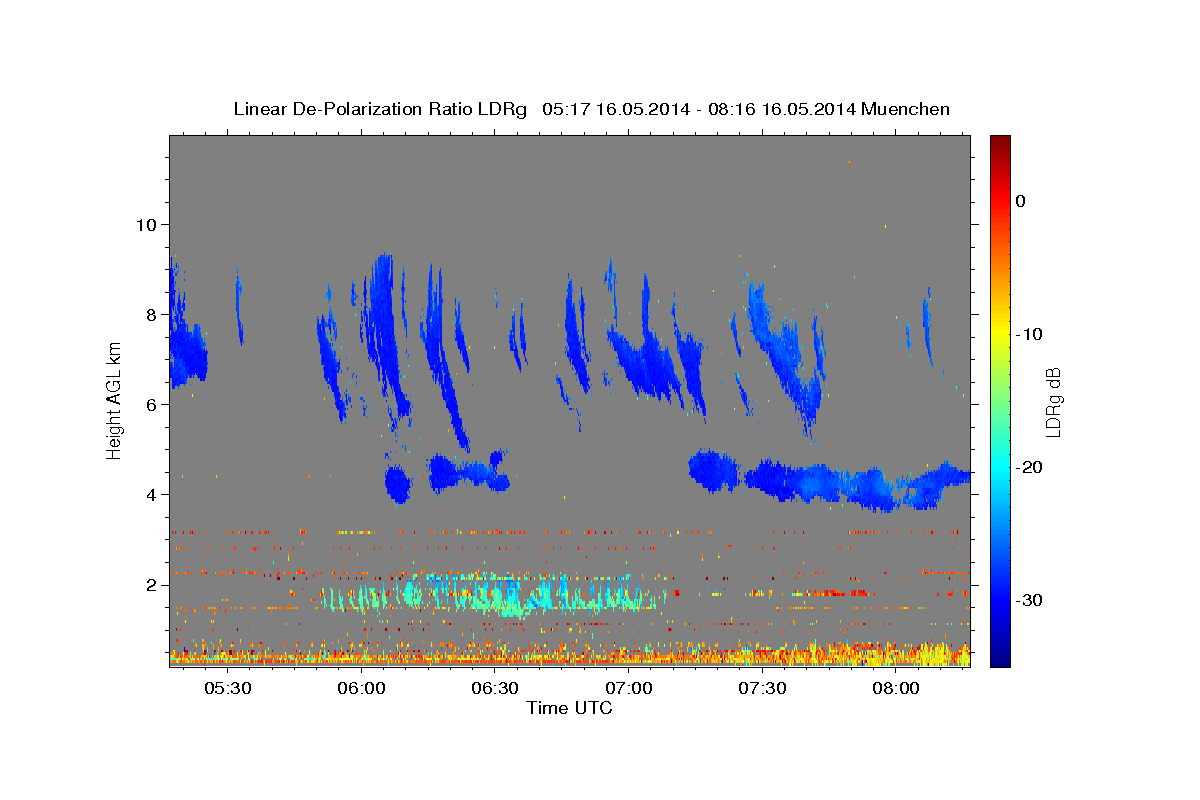Click the height tick label 8

pyautogui.click(x=152, y=314)
